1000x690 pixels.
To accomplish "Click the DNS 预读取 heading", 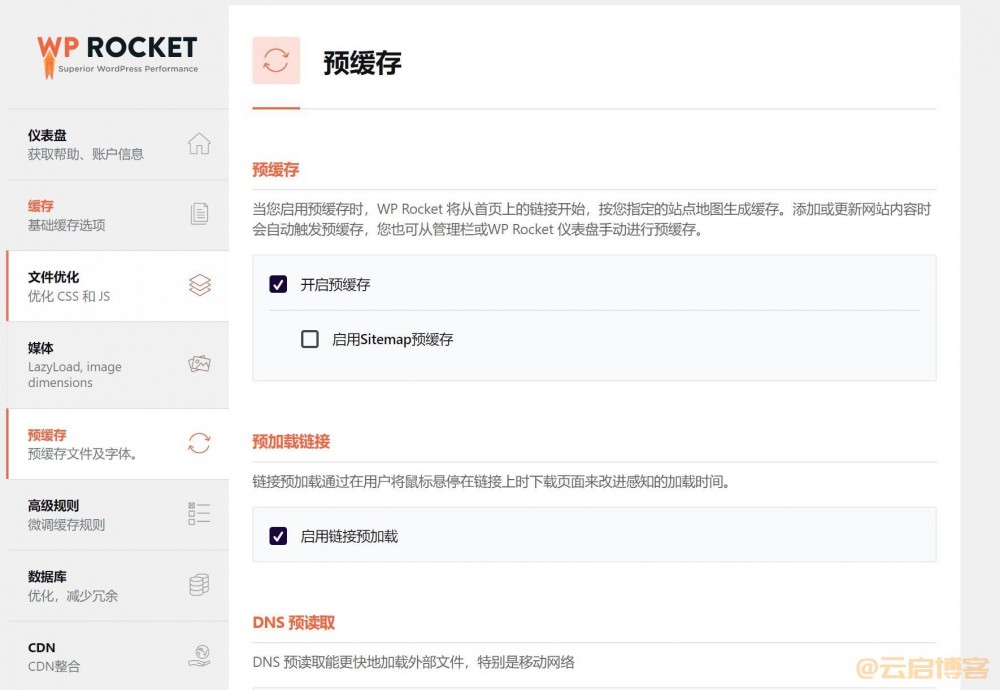I will (293, 622).
